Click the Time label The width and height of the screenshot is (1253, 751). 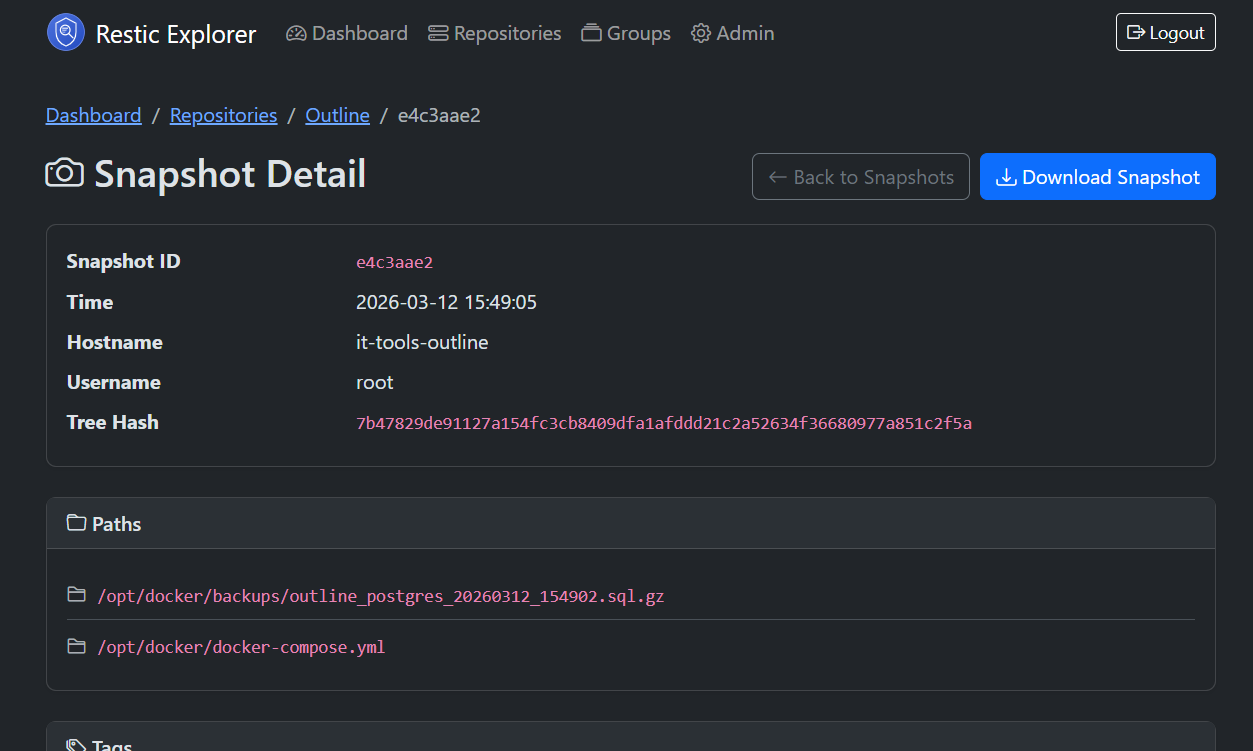coord(90,302)
